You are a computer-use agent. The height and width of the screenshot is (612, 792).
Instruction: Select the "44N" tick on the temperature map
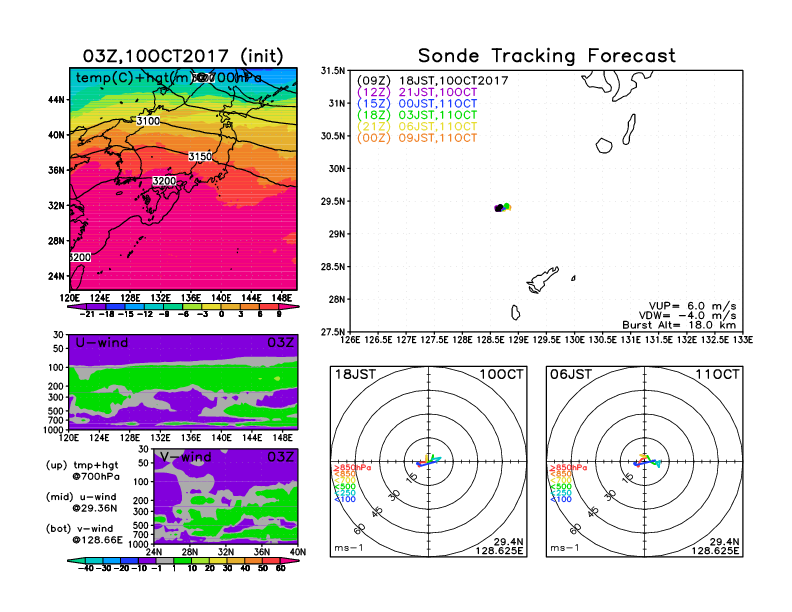tap(57, 100)
